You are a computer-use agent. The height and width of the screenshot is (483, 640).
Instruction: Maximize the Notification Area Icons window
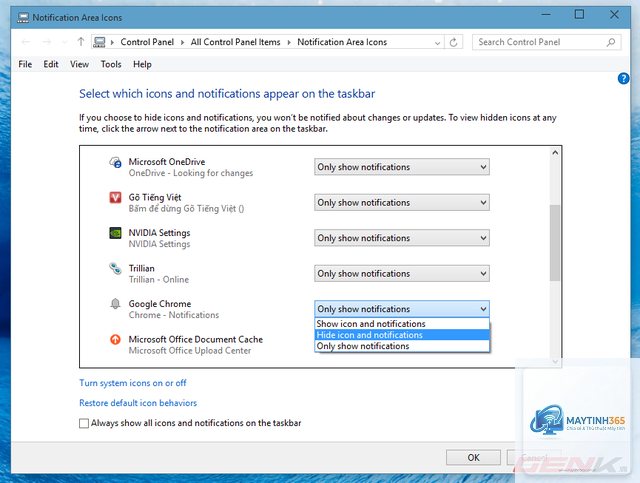579,15
